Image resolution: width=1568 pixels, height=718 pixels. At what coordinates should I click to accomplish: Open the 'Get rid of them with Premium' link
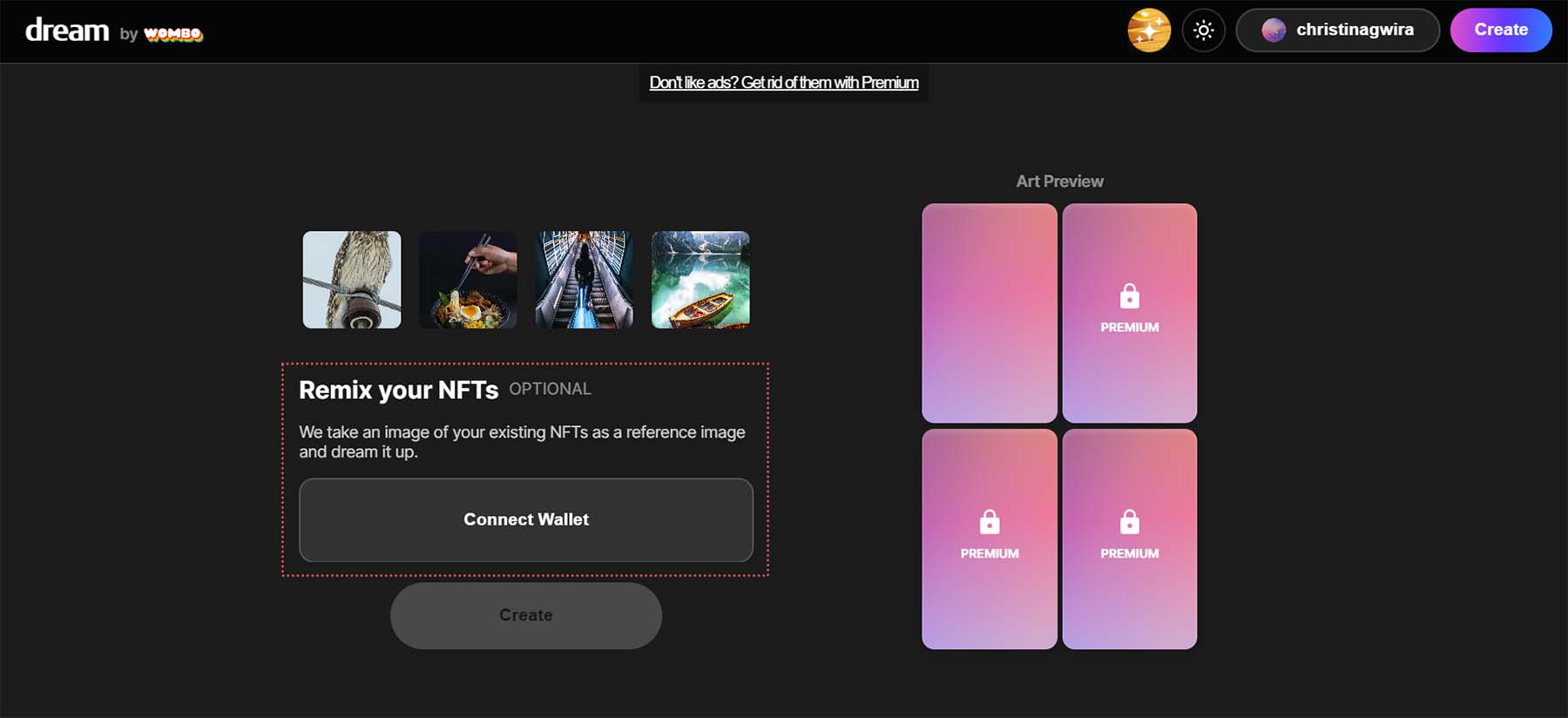[784, 83]
